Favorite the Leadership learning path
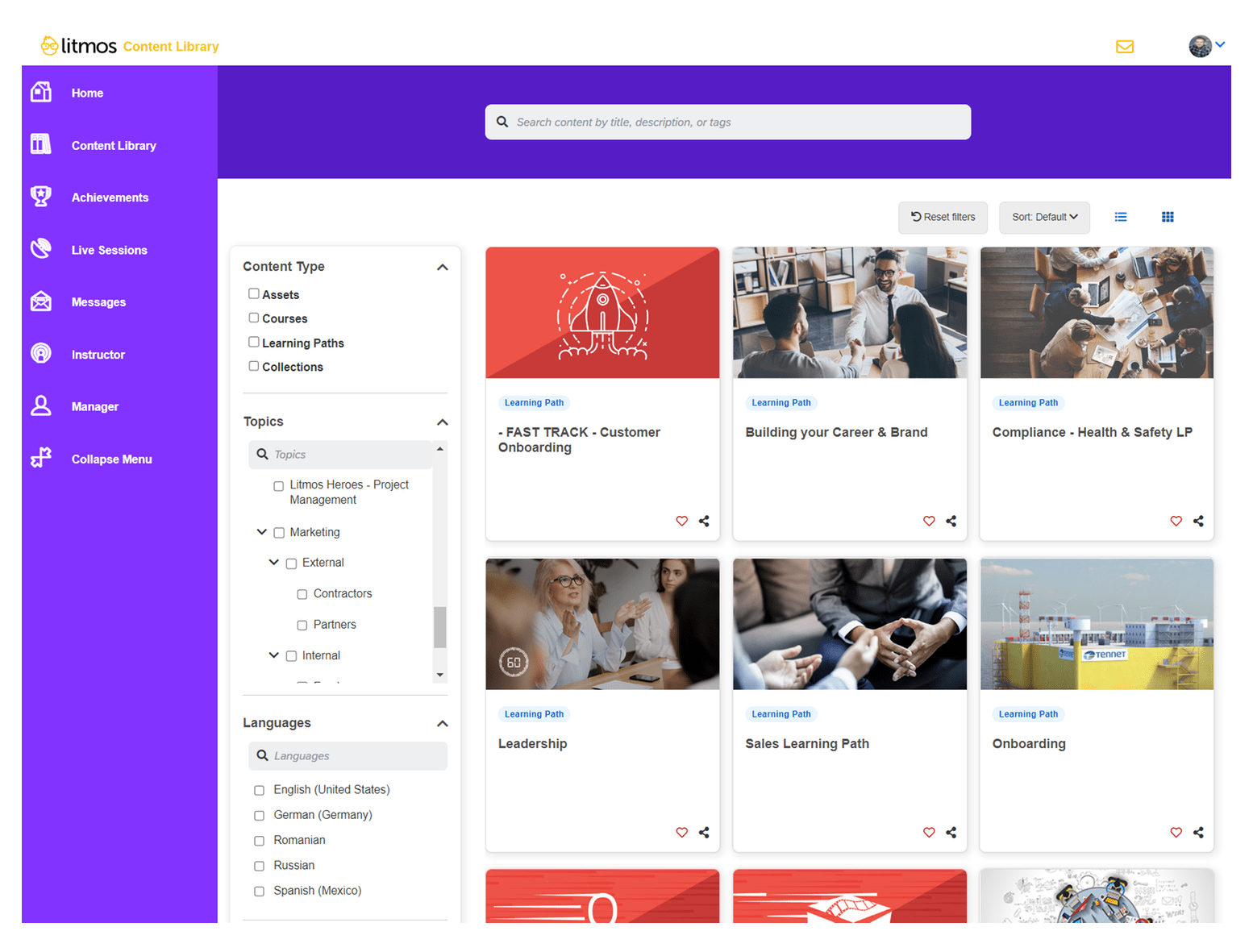Image resolution: width=1253 pixels, height=952 pixels. [x=682, y=832]
